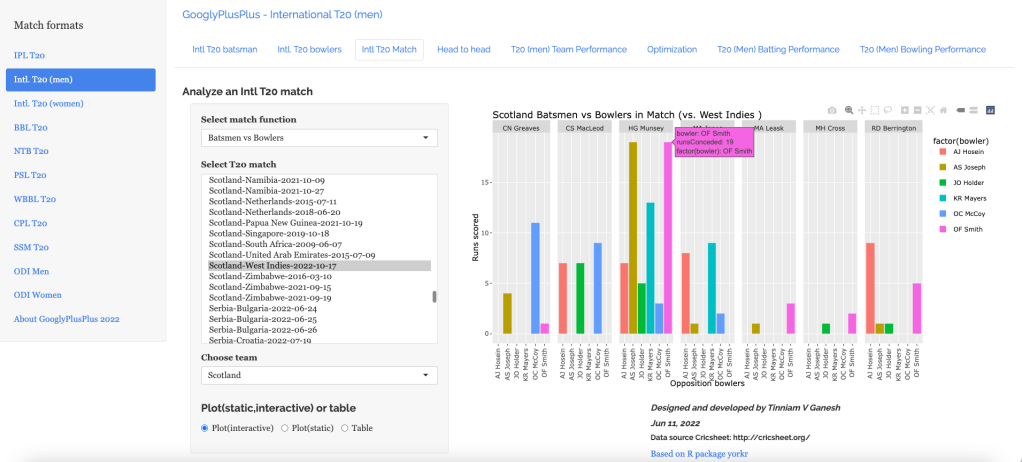Screen dimensions: 1022x462
Task: Select the Pan tool in chart toolbar
Action: coord(862,110)
